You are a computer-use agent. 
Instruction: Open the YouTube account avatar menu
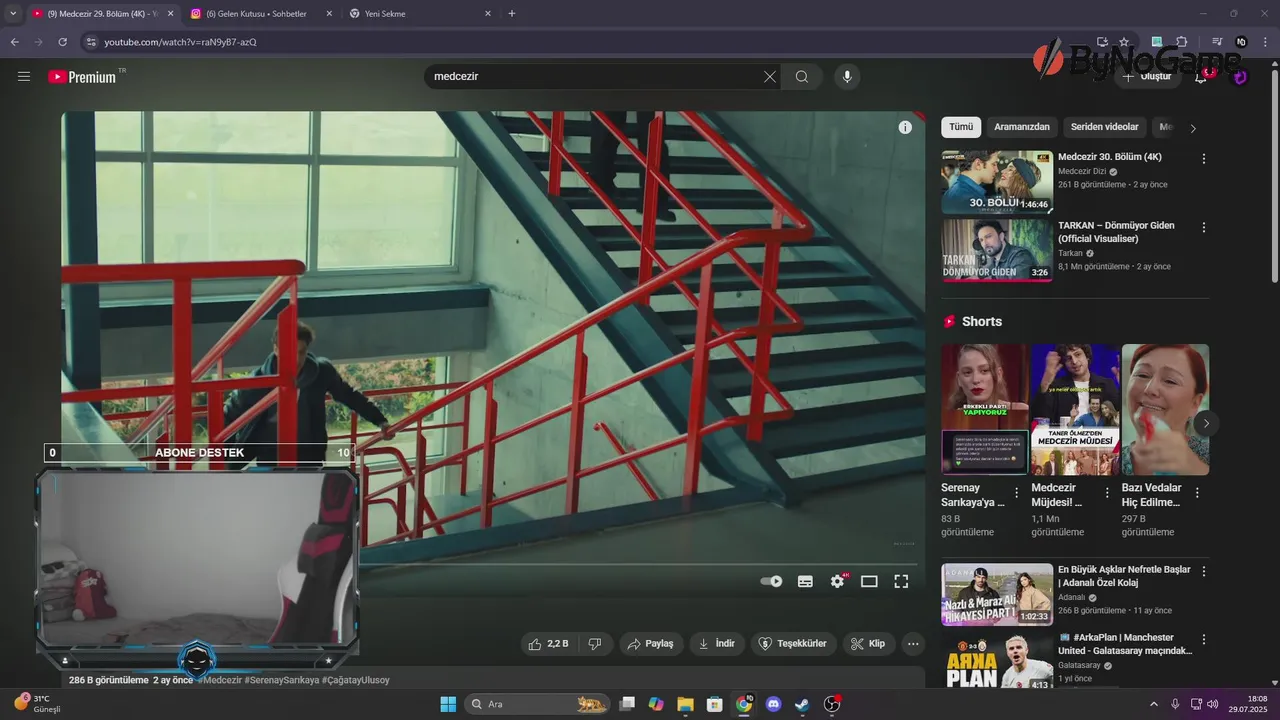pyautogui.click(x=1240, y=77)
